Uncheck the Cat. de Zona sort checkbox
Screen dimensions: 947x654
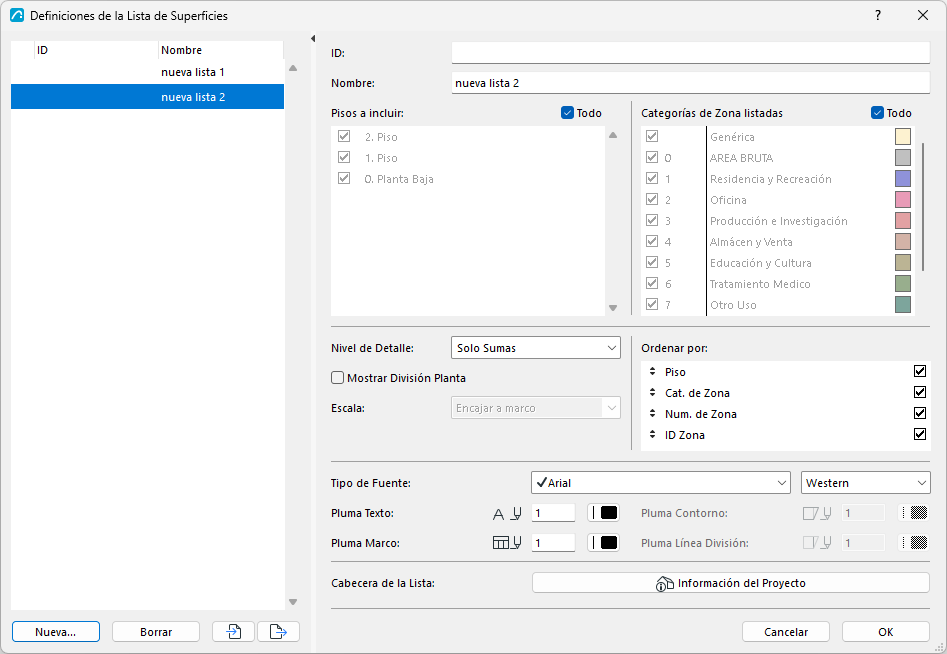pos(920,392)
